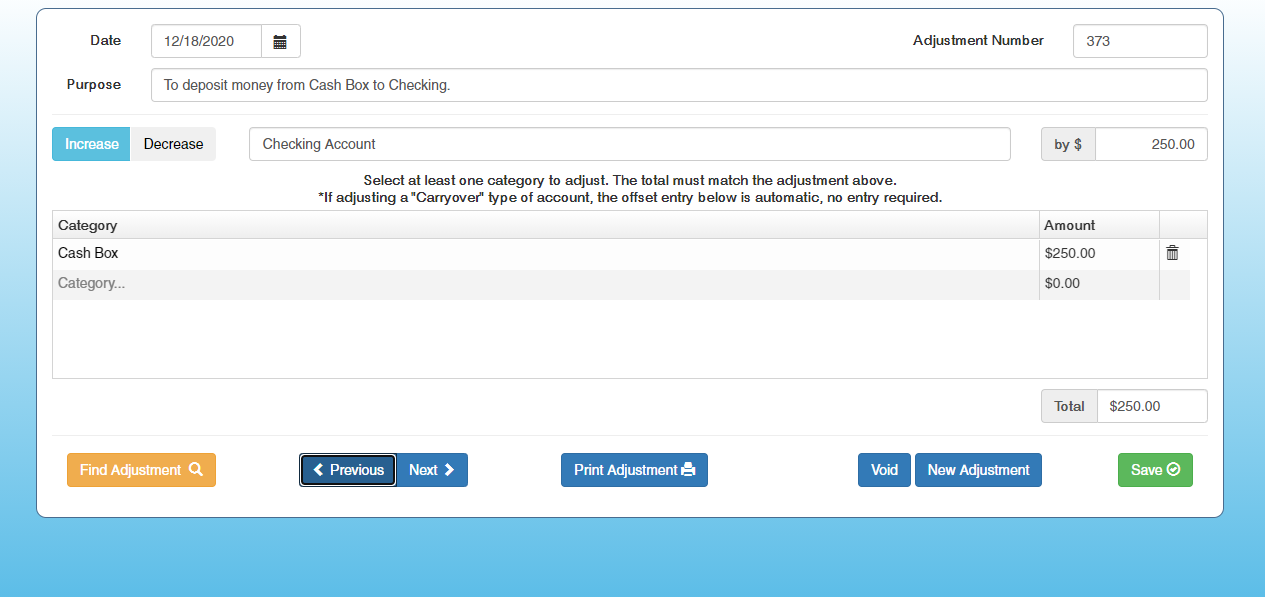Open the empty Category... row selector
Image resolution: width=1265 pixels, height=597 pixels.
(545, 284)
